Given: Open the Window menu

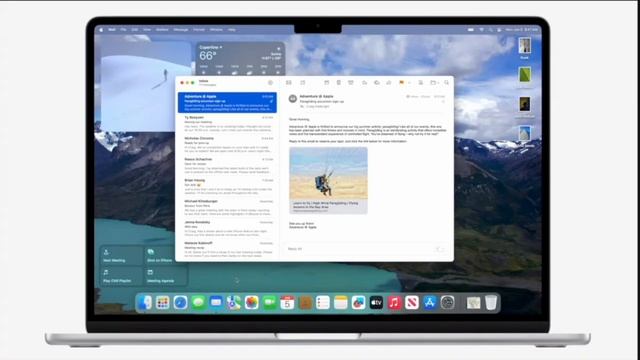Looking at the screenshot, I should (216, 30).
